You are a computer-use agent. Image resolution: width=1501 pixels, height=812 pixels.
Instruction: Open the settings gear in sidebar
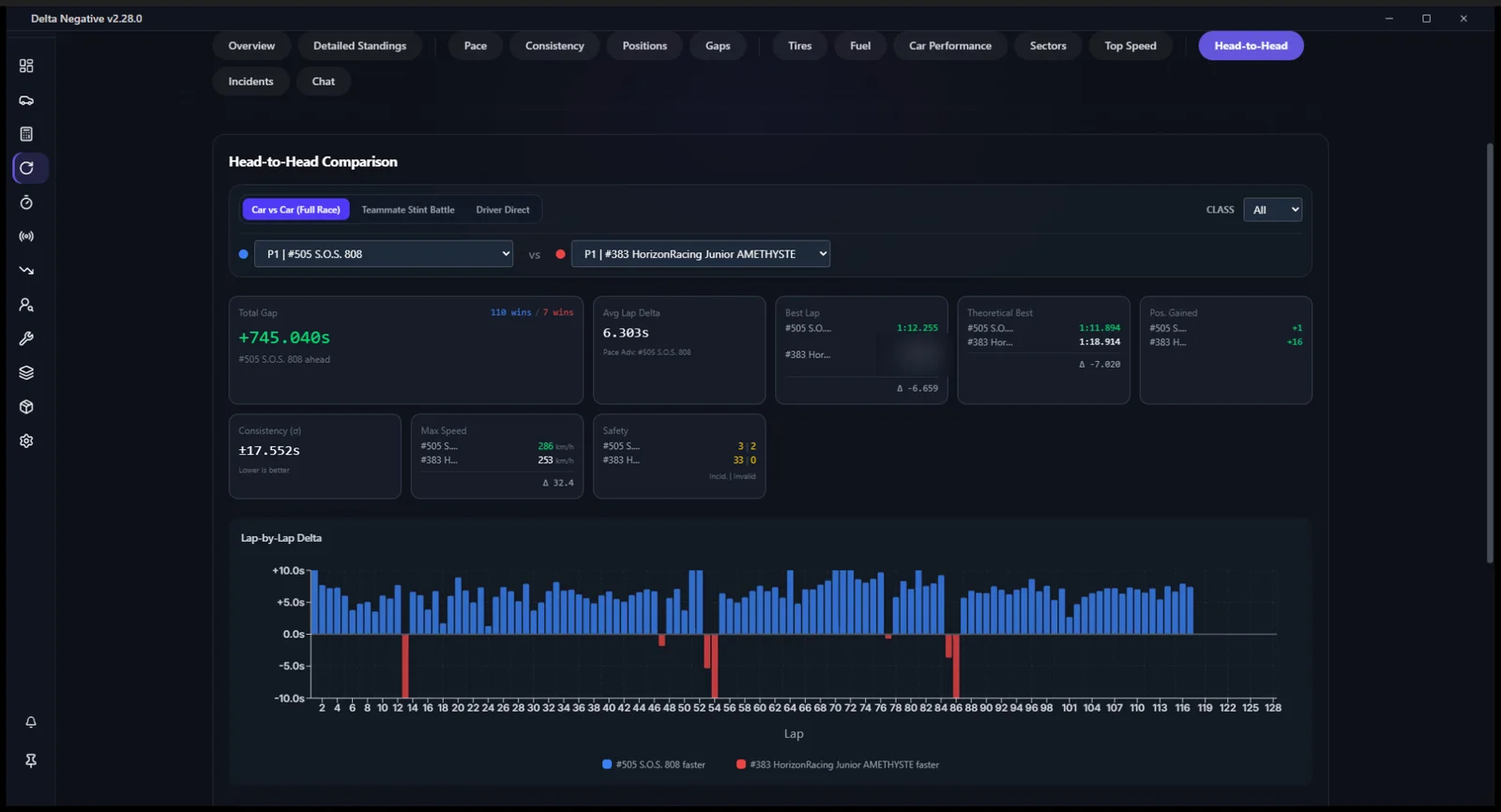26,441
